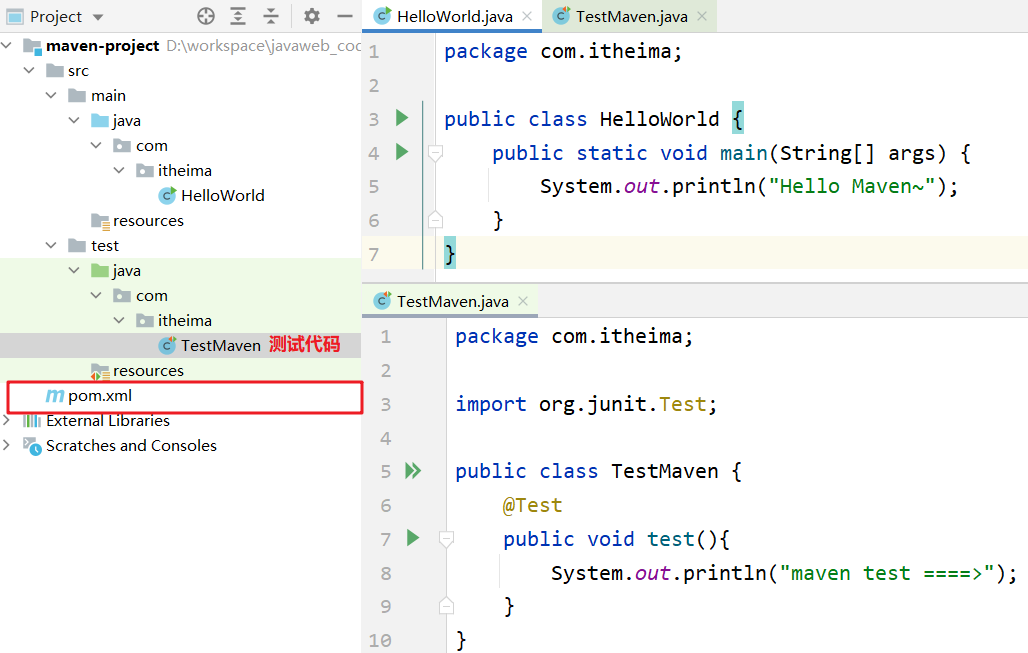The image size is (1028, 653).
Task: Collapse the test folder node
Action: click(x=53, y=245)
